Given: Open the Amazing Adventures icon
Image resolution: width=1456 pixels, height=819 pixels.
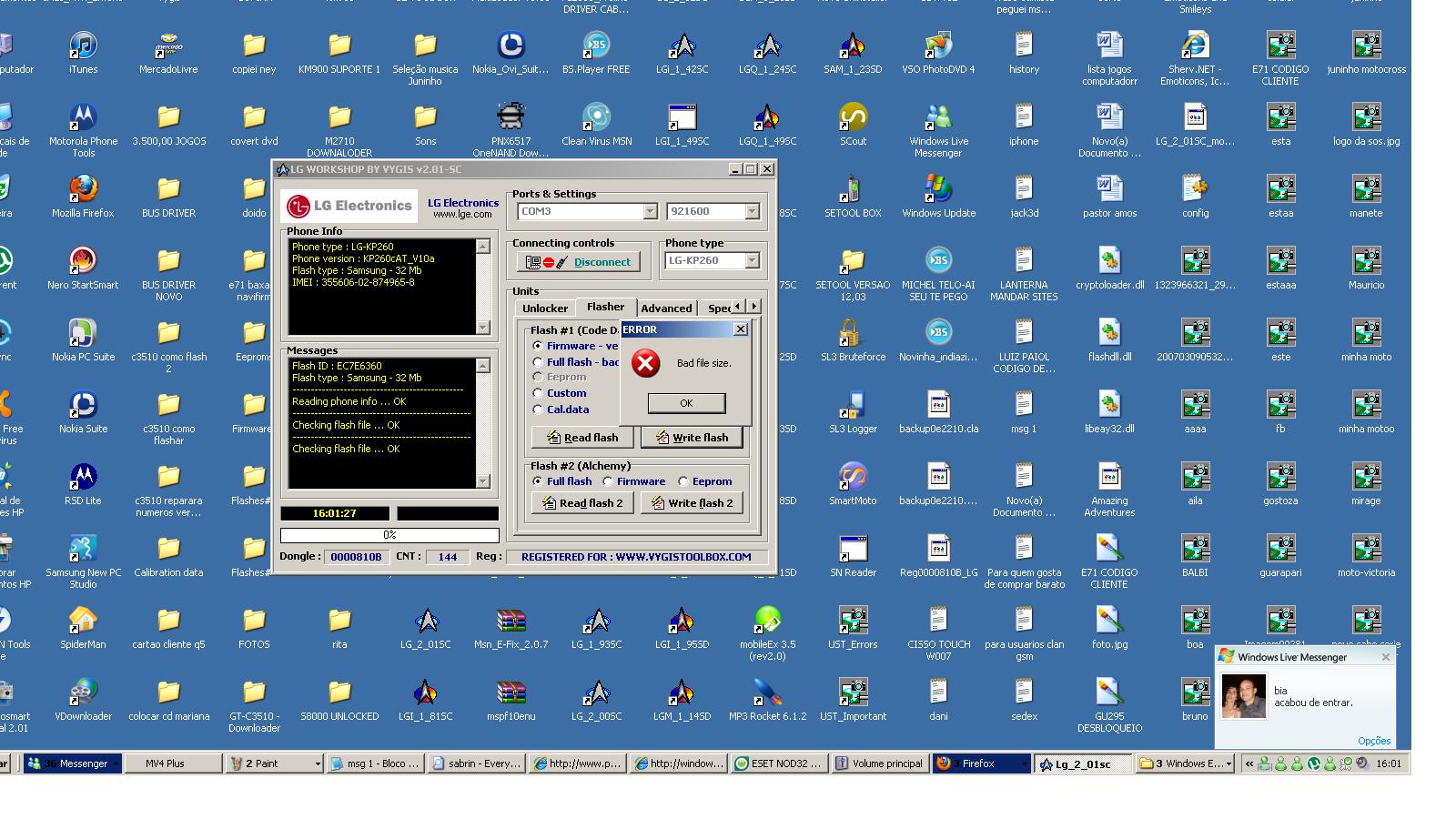Looking at the screenshot, I should [x=1109, y=490].
